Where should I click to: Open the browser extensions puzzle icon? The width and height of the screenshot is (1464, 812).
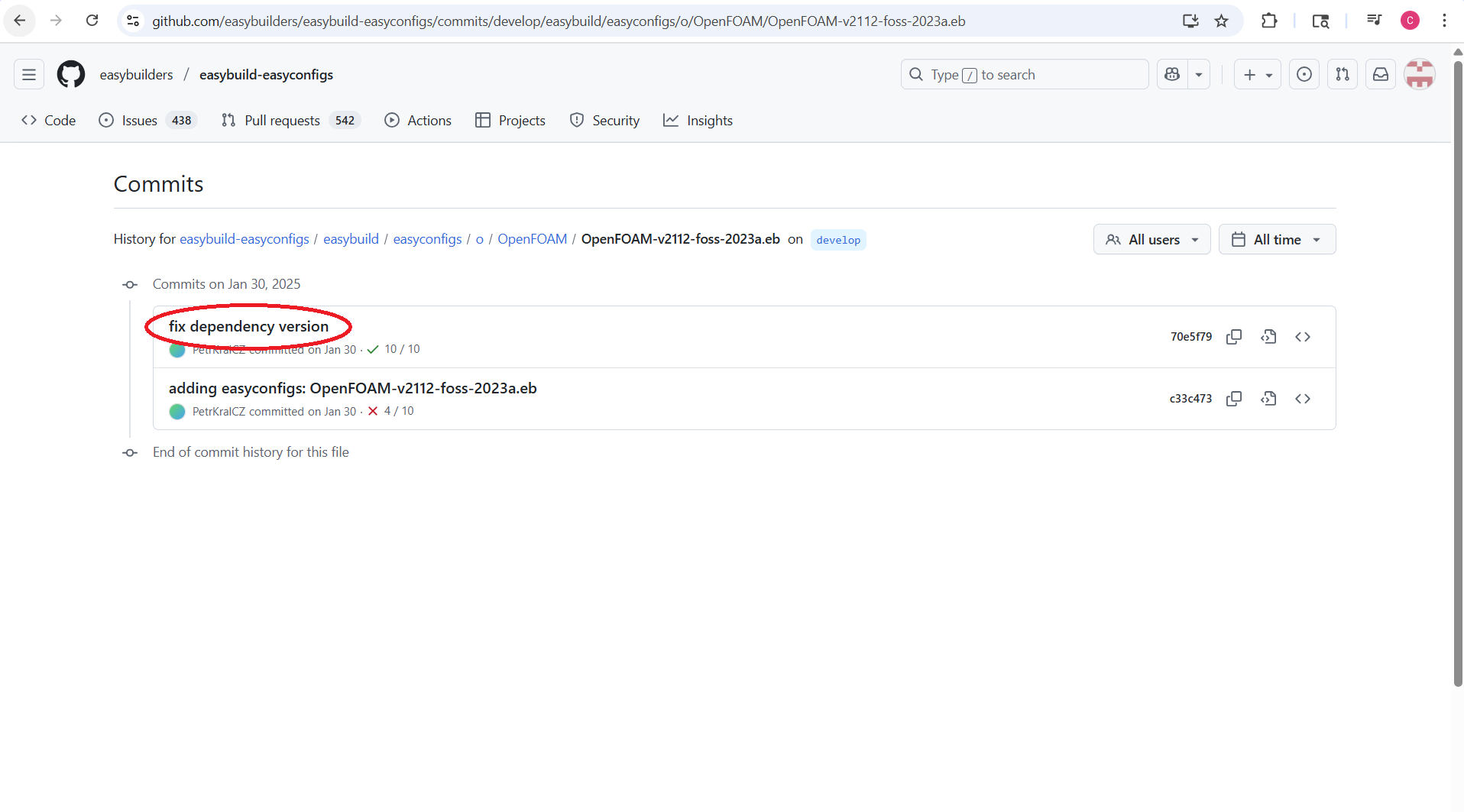coord(1269,21)
